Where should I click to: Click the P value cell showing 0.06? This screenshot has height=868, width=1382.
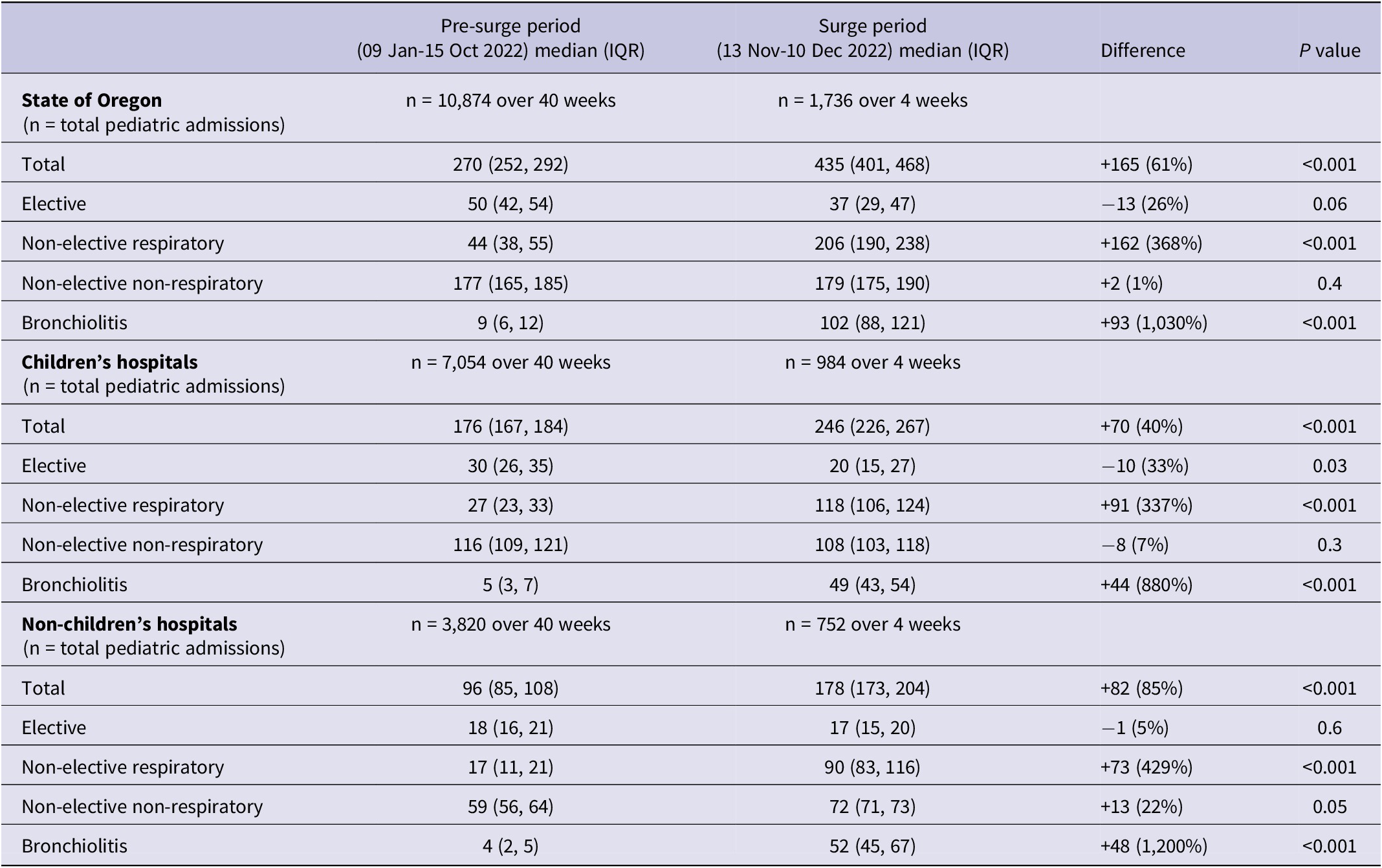click(x=1329, y=204)
